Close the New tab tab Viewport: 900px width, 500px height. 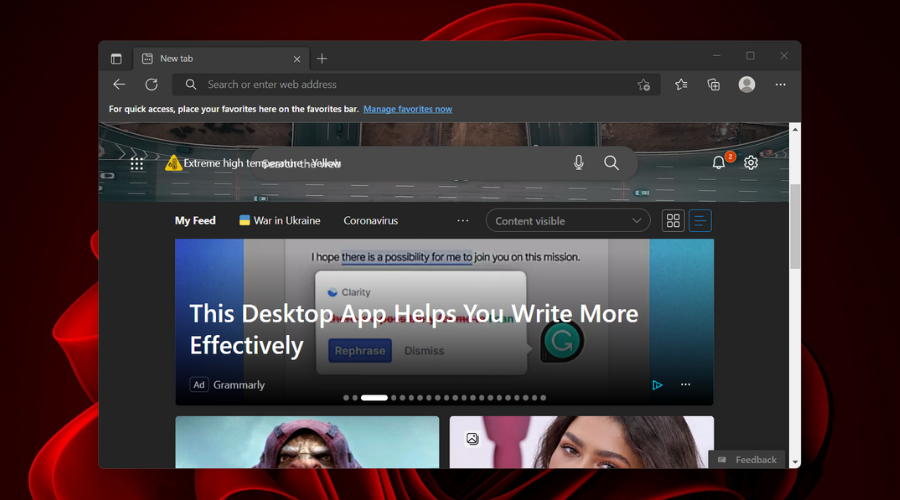tap(297, 59)
